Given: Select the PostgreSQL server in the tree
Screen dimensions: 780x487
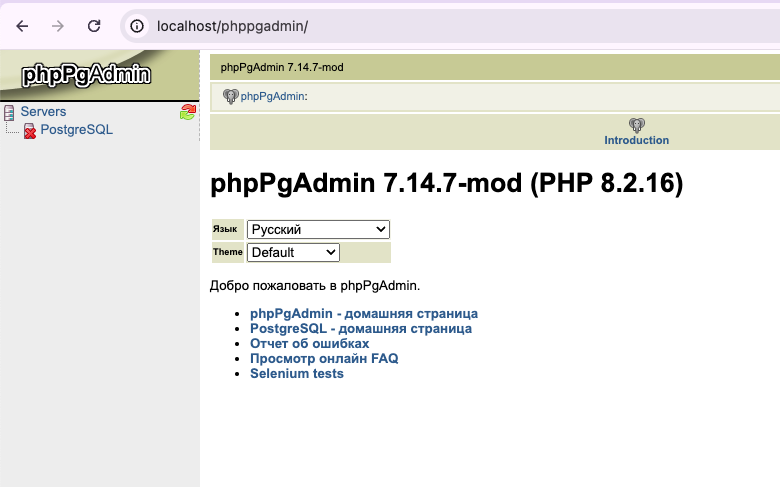Looking at the screenshot, I should (77, 129).
